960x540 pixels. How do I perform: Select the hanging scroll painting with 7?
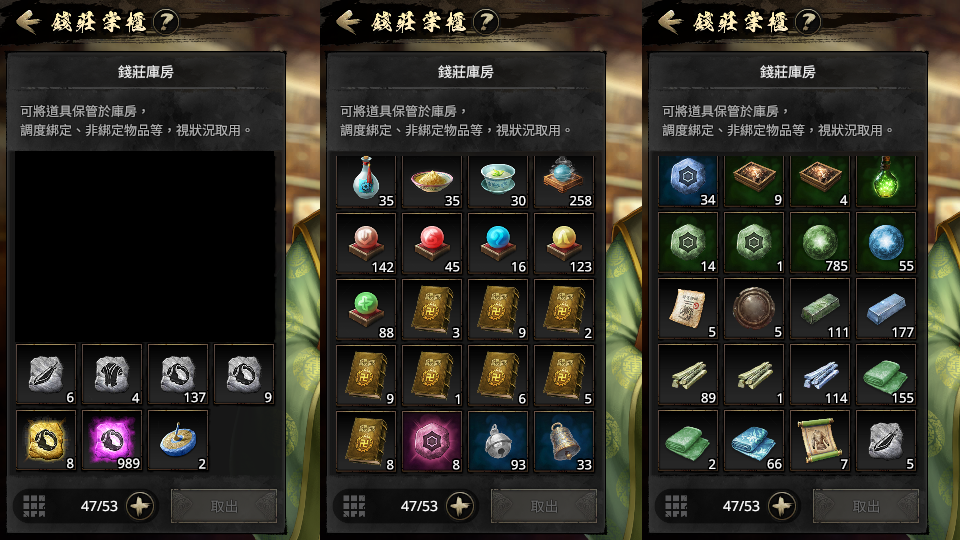820,441
